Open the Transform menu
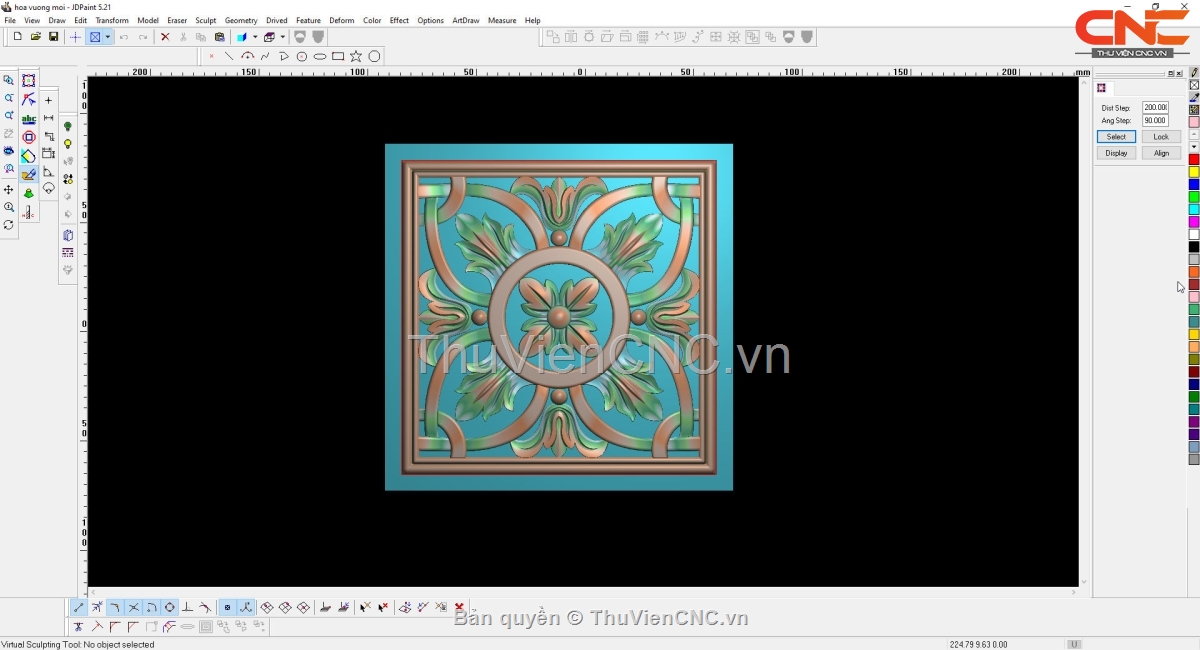 click(112, 20)
